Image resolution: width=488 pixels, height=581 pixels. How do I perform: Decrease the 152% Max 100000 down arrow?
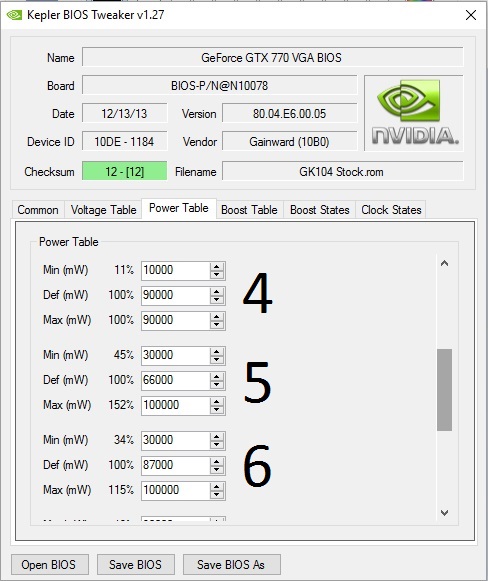[217, 409]
